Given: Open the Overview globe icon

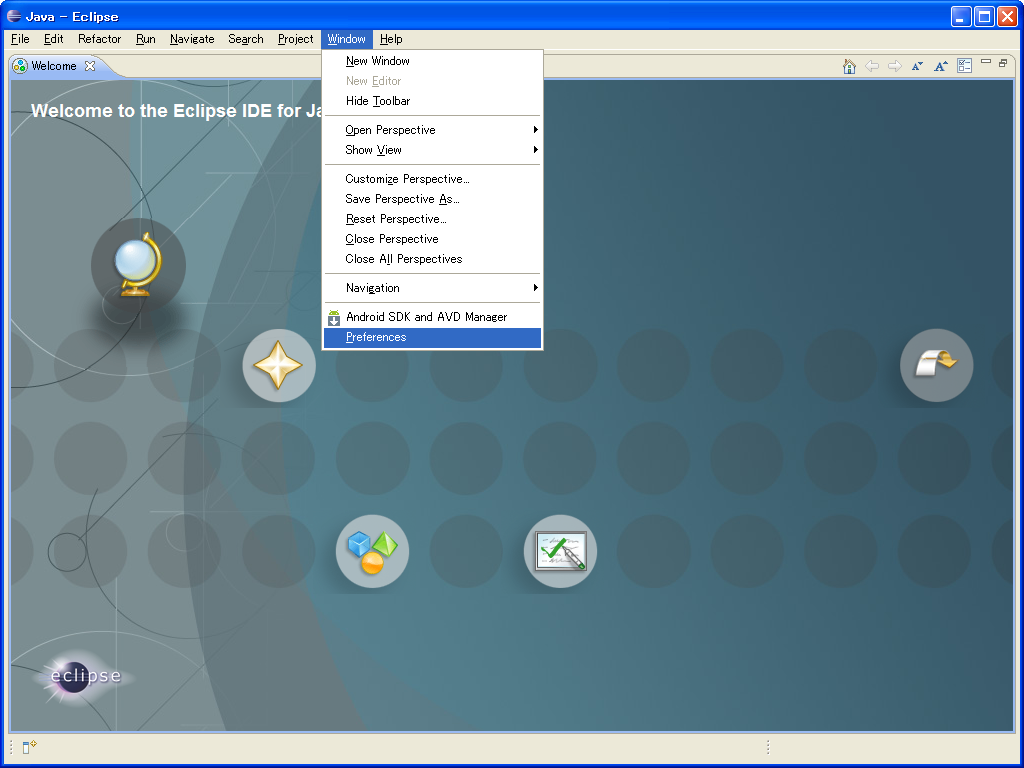Looking at the screenshot, I should point(138,265).
